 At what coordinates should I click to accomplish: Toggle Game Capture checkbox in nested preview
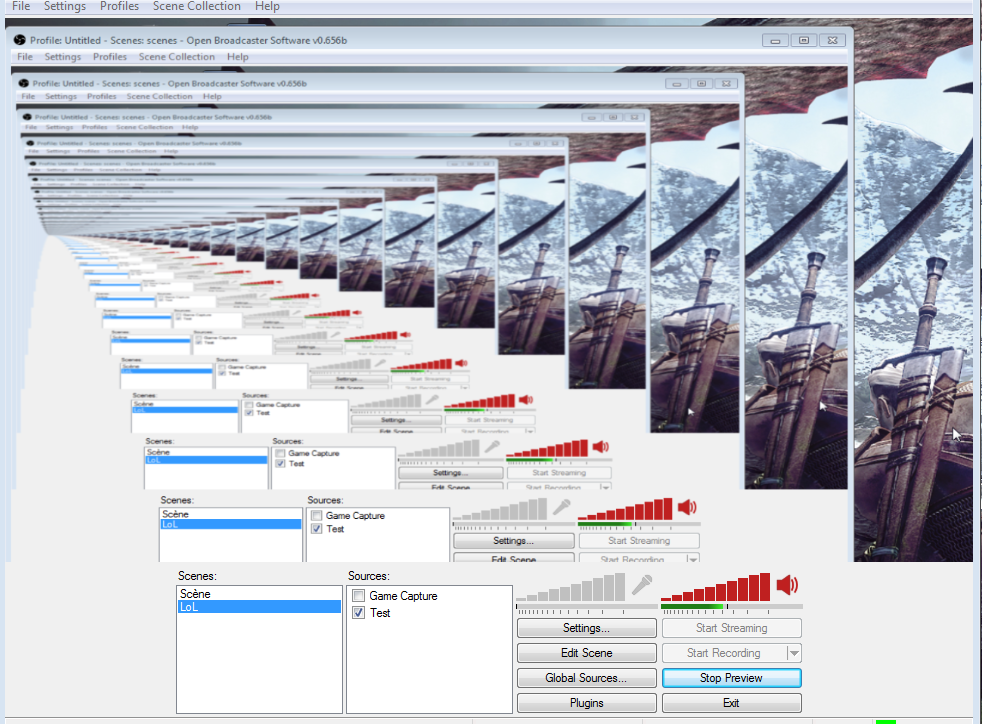pyautogui.click(x=317, y=515)
